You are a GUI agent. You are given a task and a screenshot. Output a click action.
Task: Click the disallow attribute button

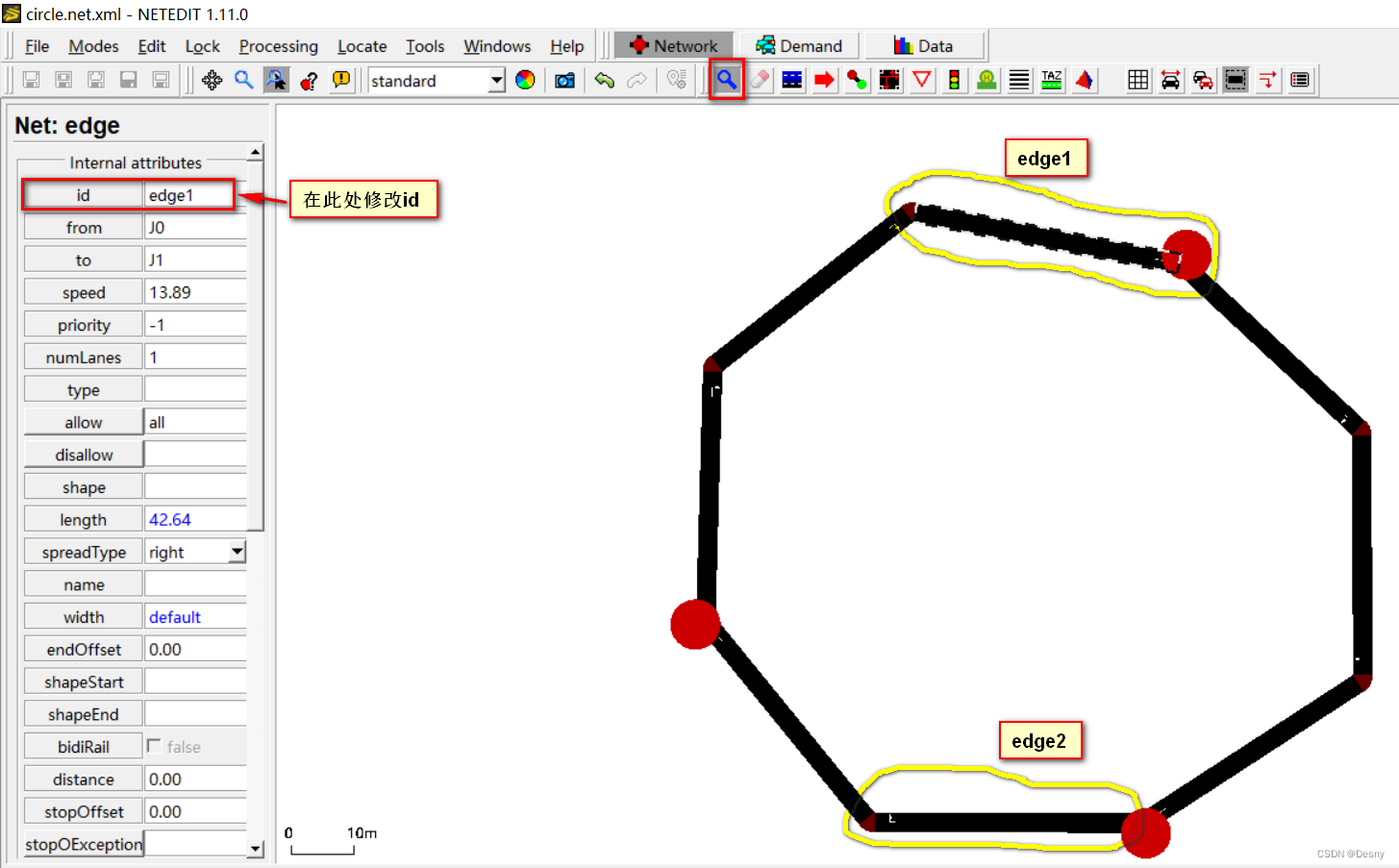coord(84,455)
